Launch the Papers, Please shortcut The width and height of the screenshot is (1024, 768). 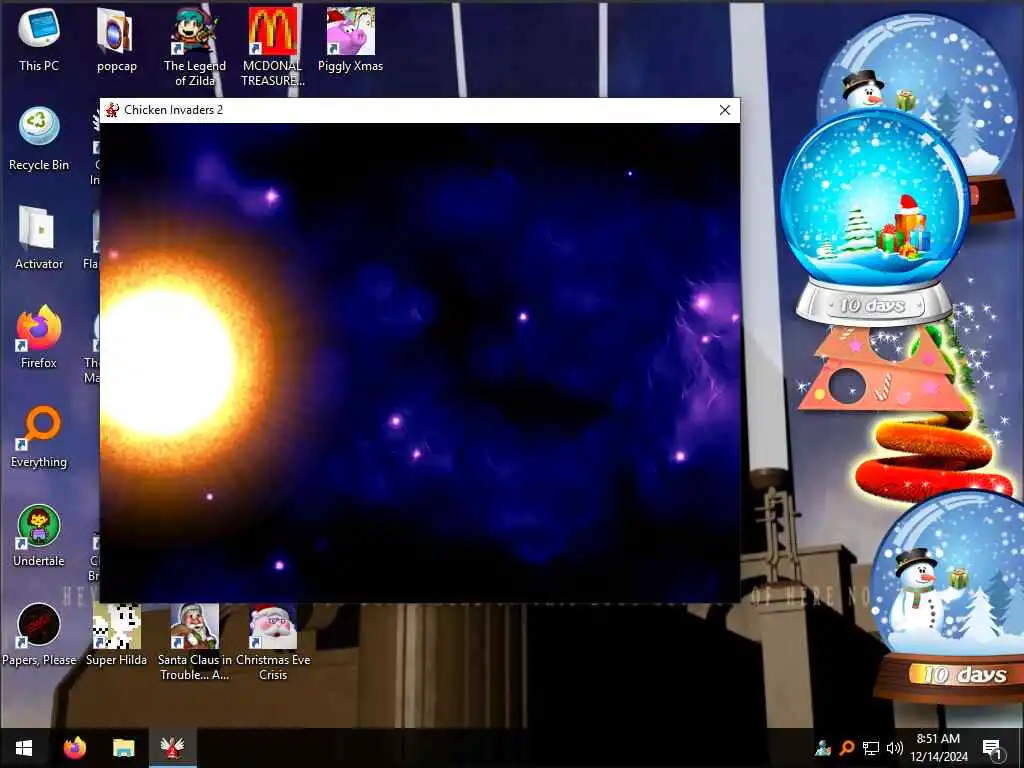pos(39,635)
